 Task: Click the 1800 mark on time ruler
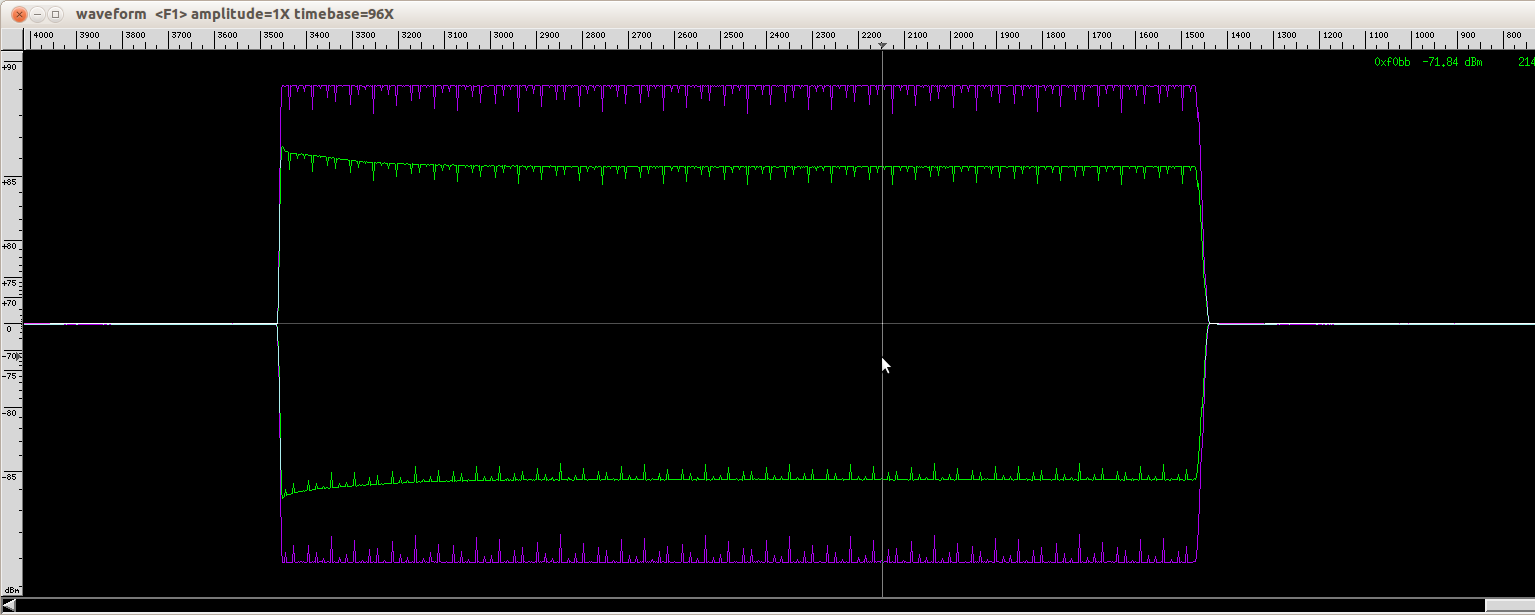1055,36
